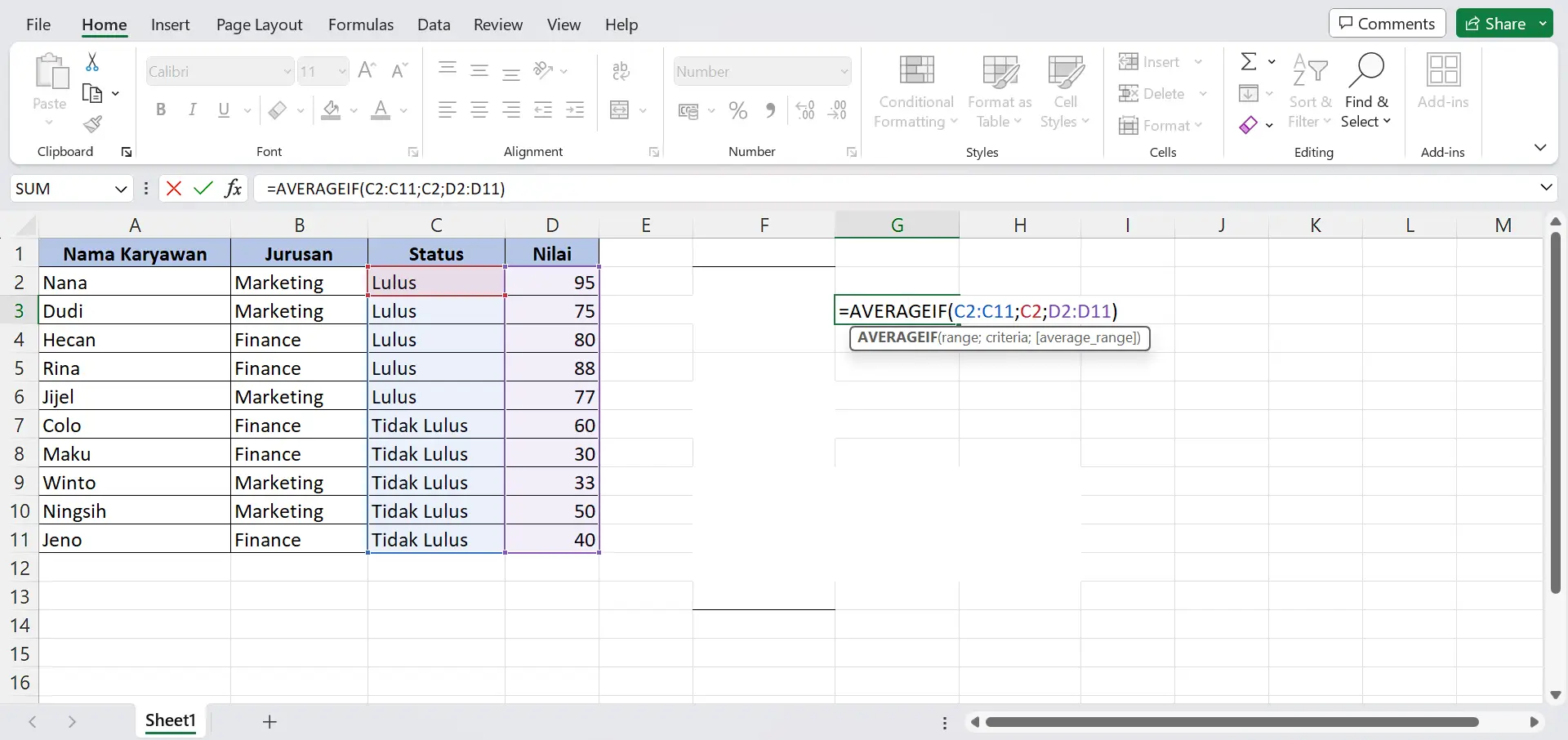Click the Format cells button
The image size is (1568, 740).
(x=1155, y=125)
